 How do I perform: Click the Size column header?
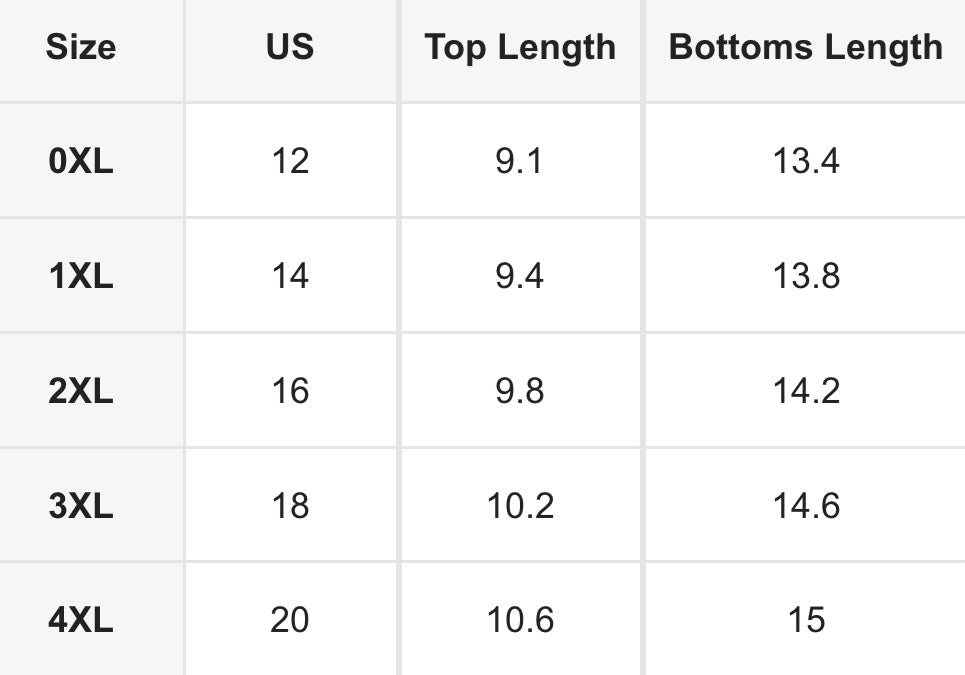pyautogui.click(x=81, y=47)
